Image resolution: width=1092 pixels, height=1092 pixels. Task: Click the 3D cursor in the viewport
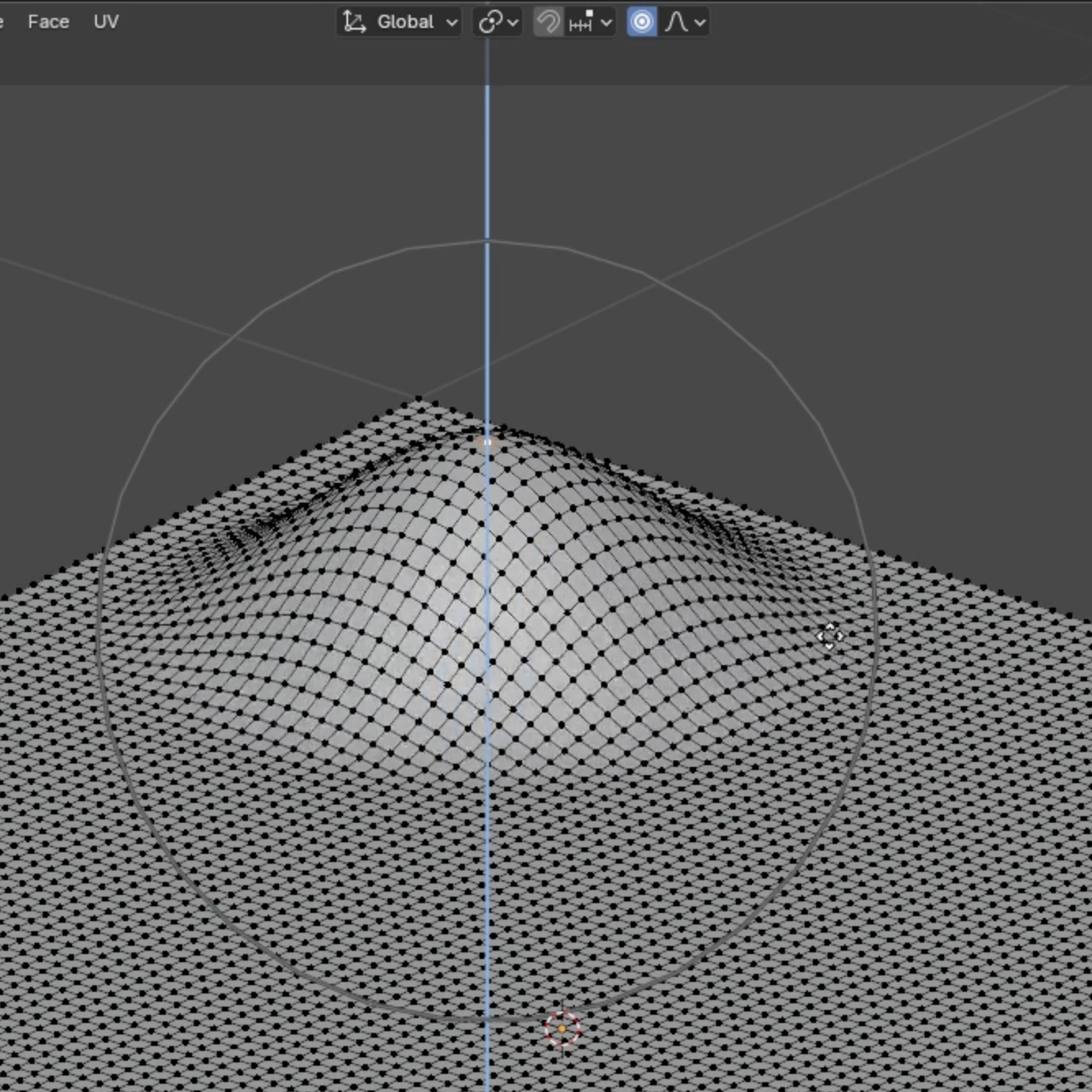(562, 1029)
